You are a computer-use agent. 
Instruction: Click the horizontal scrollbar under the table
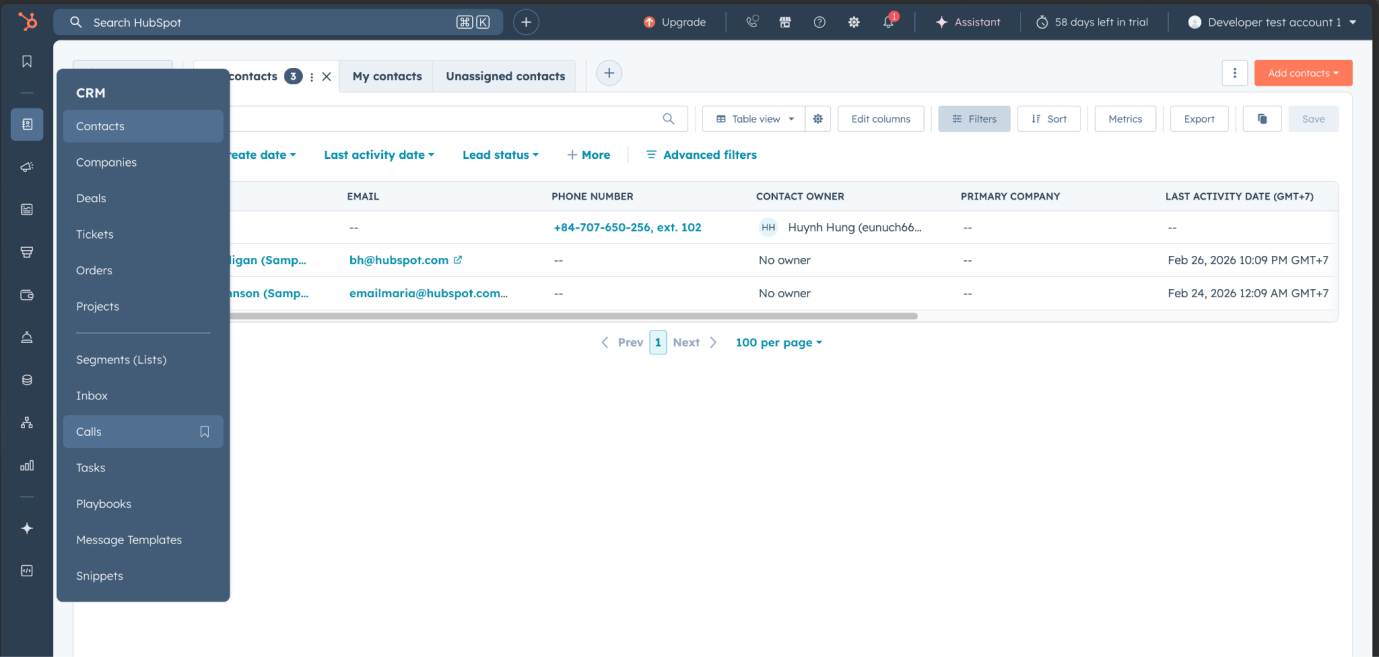coord(573,316)
